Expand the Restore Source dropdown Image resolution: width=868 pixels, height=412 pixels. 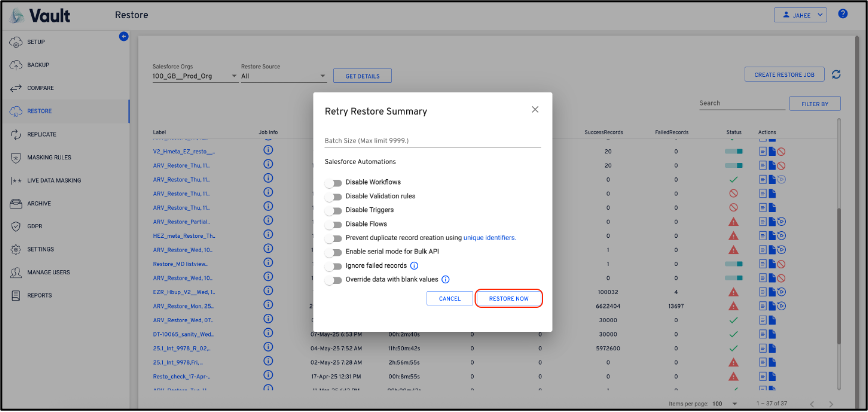[x=283, y=76]
